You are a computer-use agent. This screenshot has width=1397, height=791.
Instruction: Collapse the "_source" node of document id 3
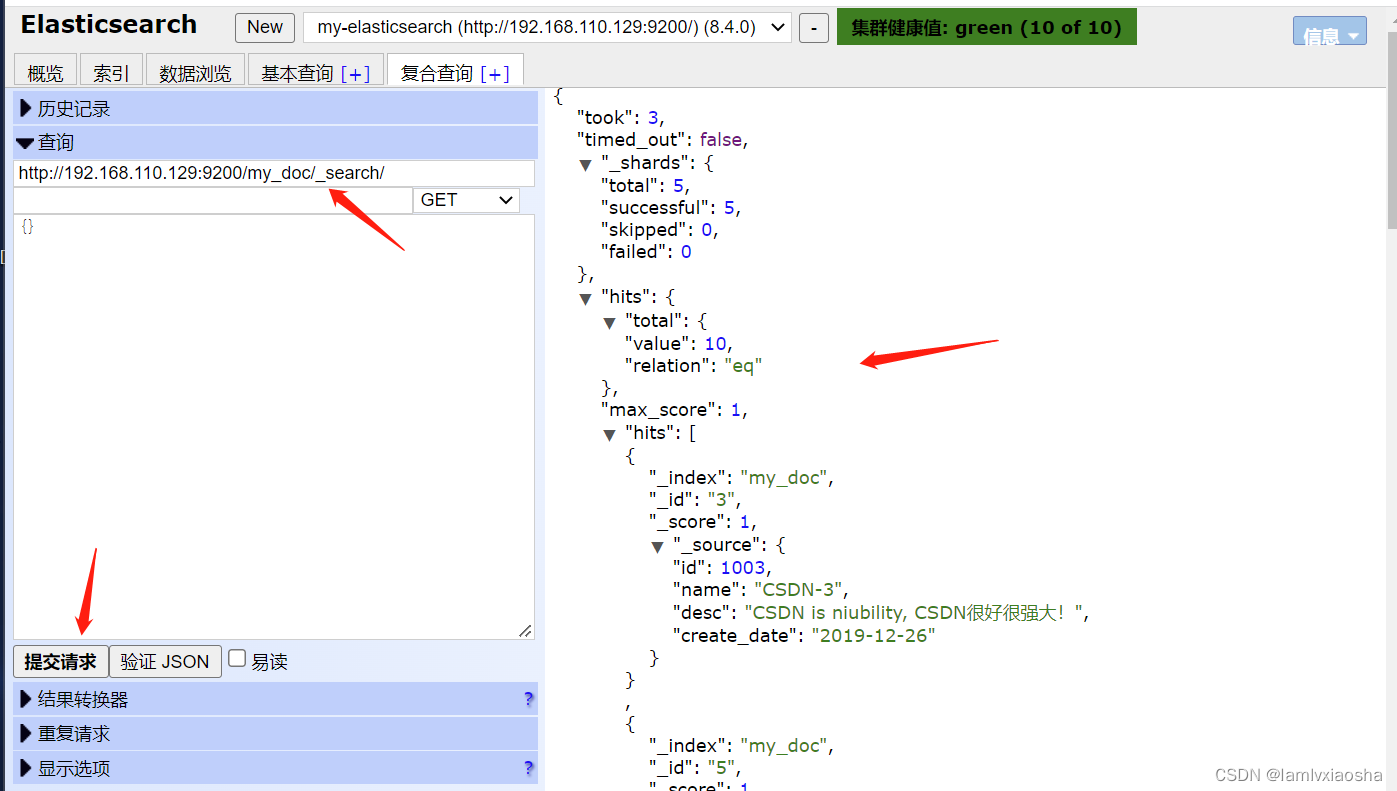point(658,545)
